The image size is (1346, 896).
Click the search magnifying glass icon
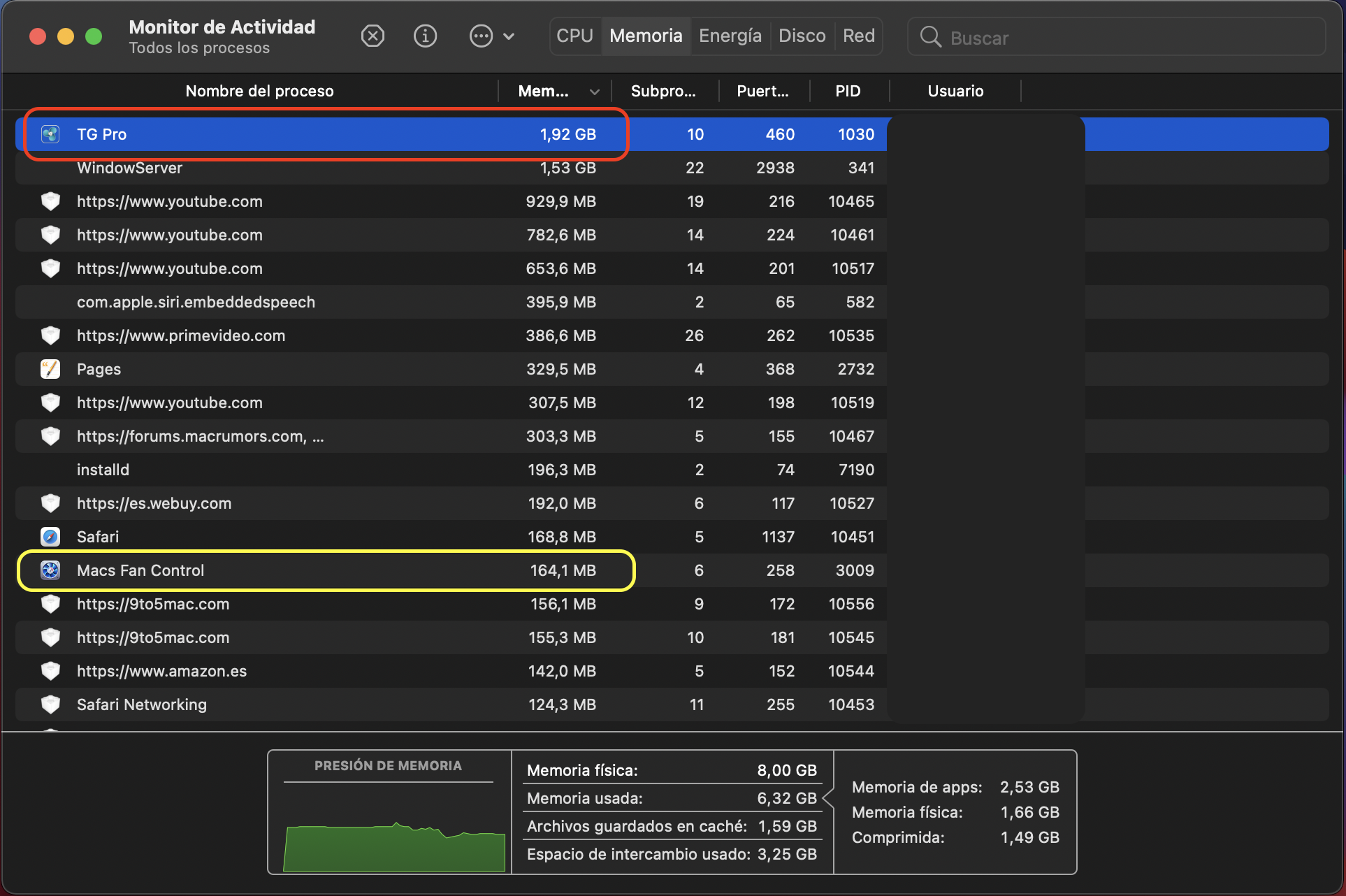pos(930,37)
